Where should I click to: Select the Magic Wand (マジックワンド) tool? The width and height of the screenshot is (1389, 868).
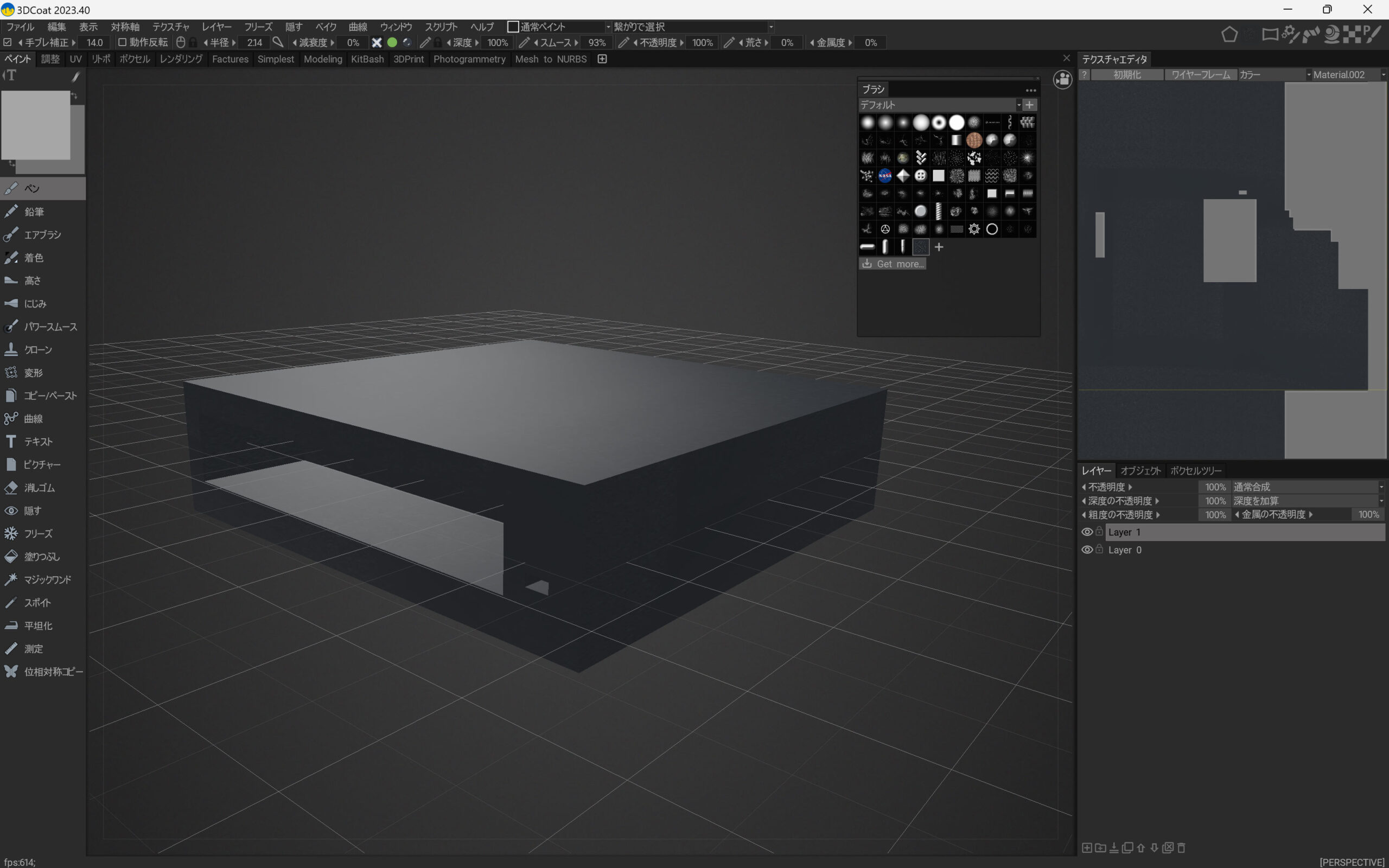[47, 579]
